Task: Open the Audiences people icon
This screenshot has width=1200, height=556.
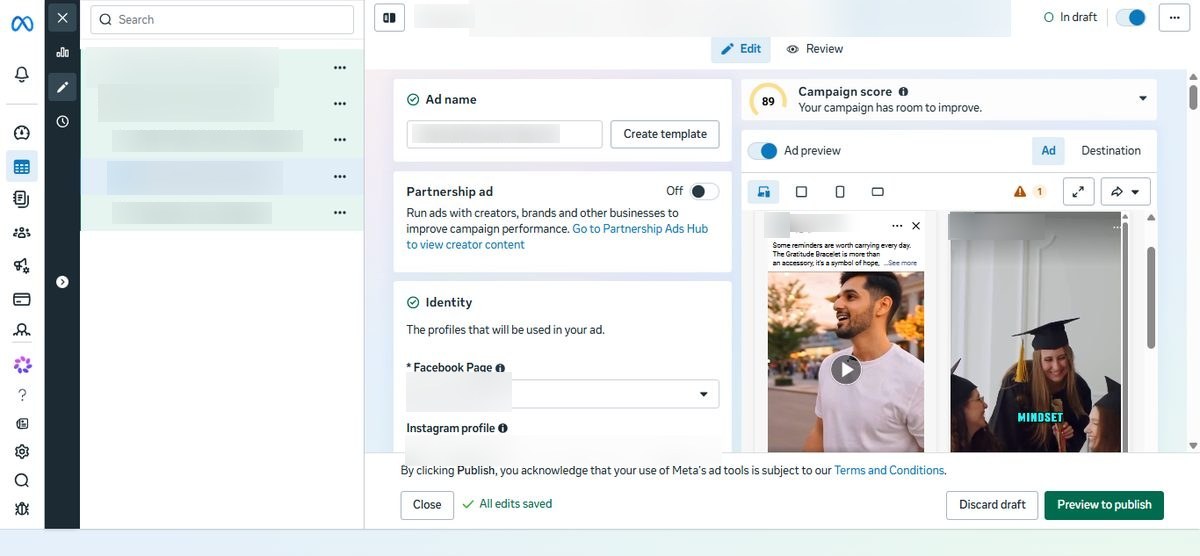Action: pos(22,232)
